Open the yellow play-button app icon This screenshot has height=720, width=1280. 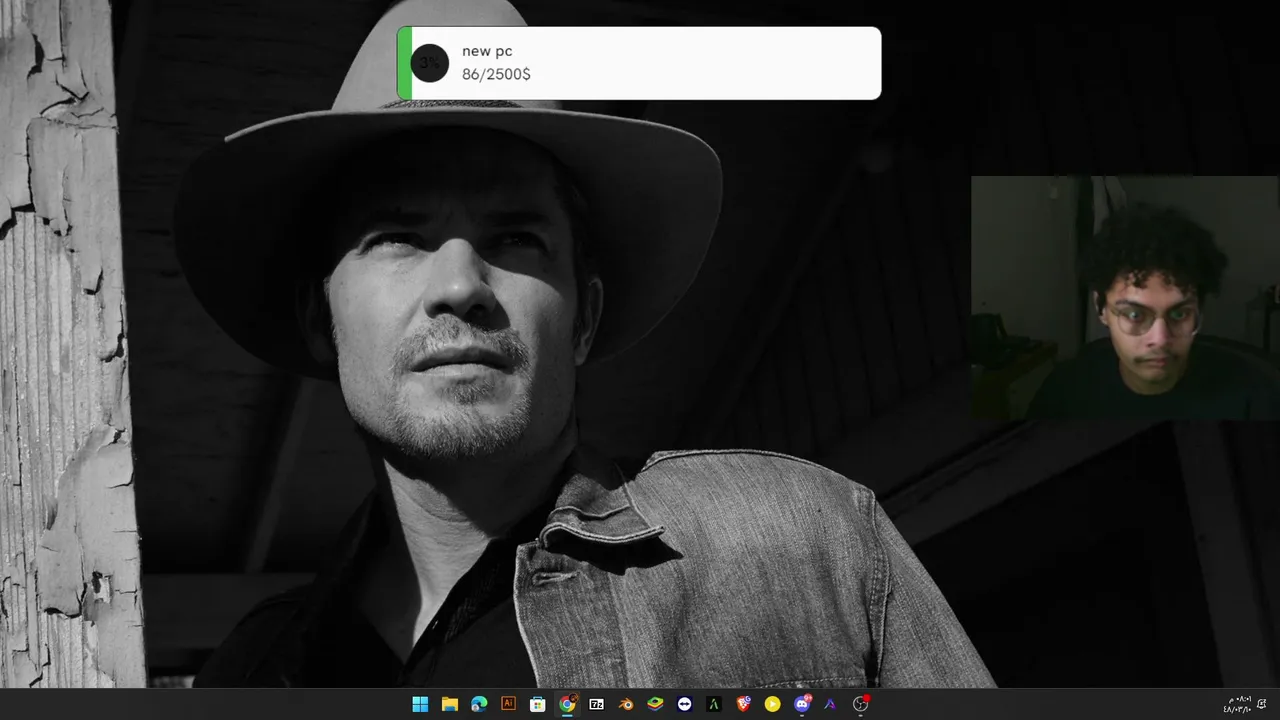(x=772, y=704)
